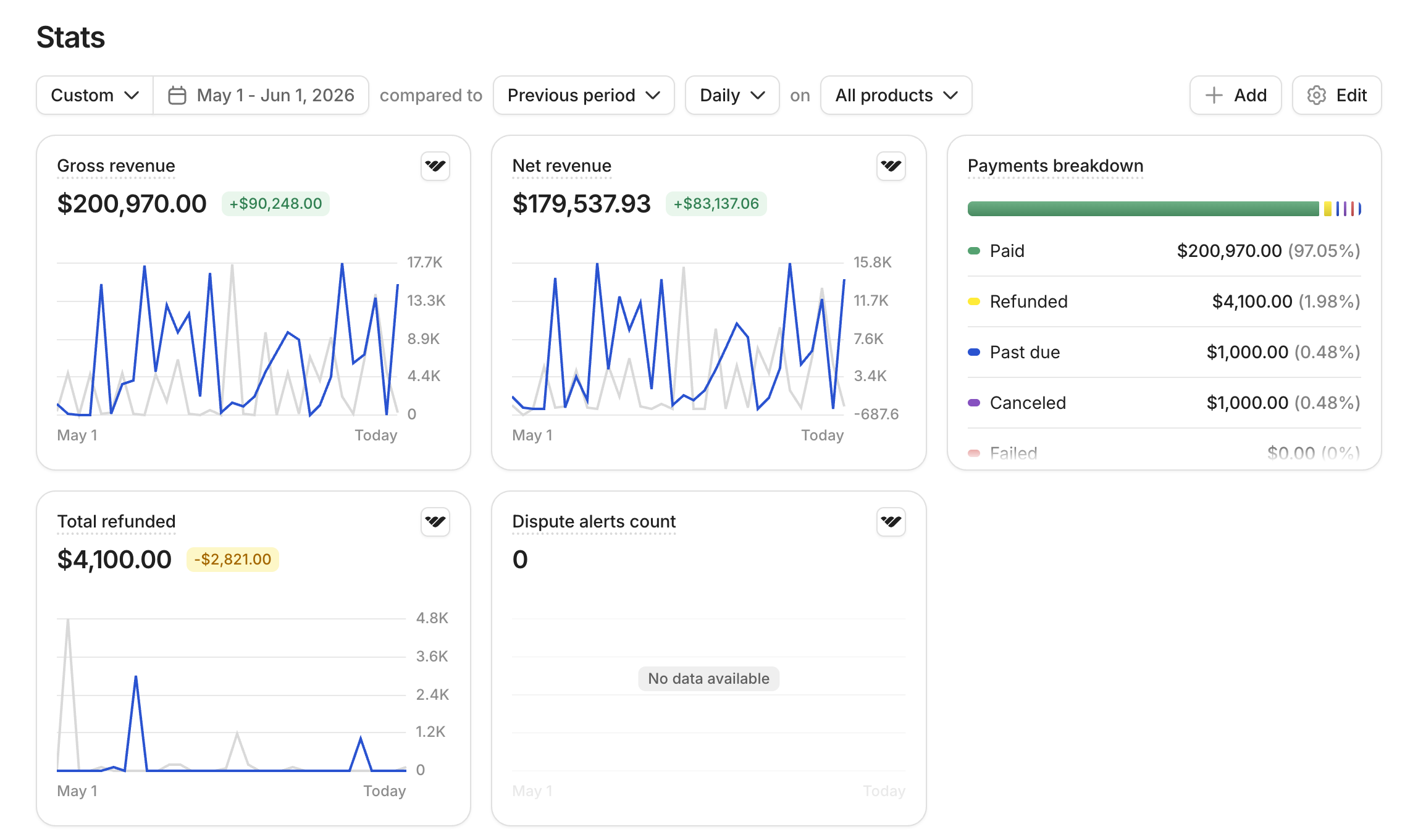Click the Stats page heading
Image resolution: width=1418 pixels, height=840 pixels.
coord(70,38)
